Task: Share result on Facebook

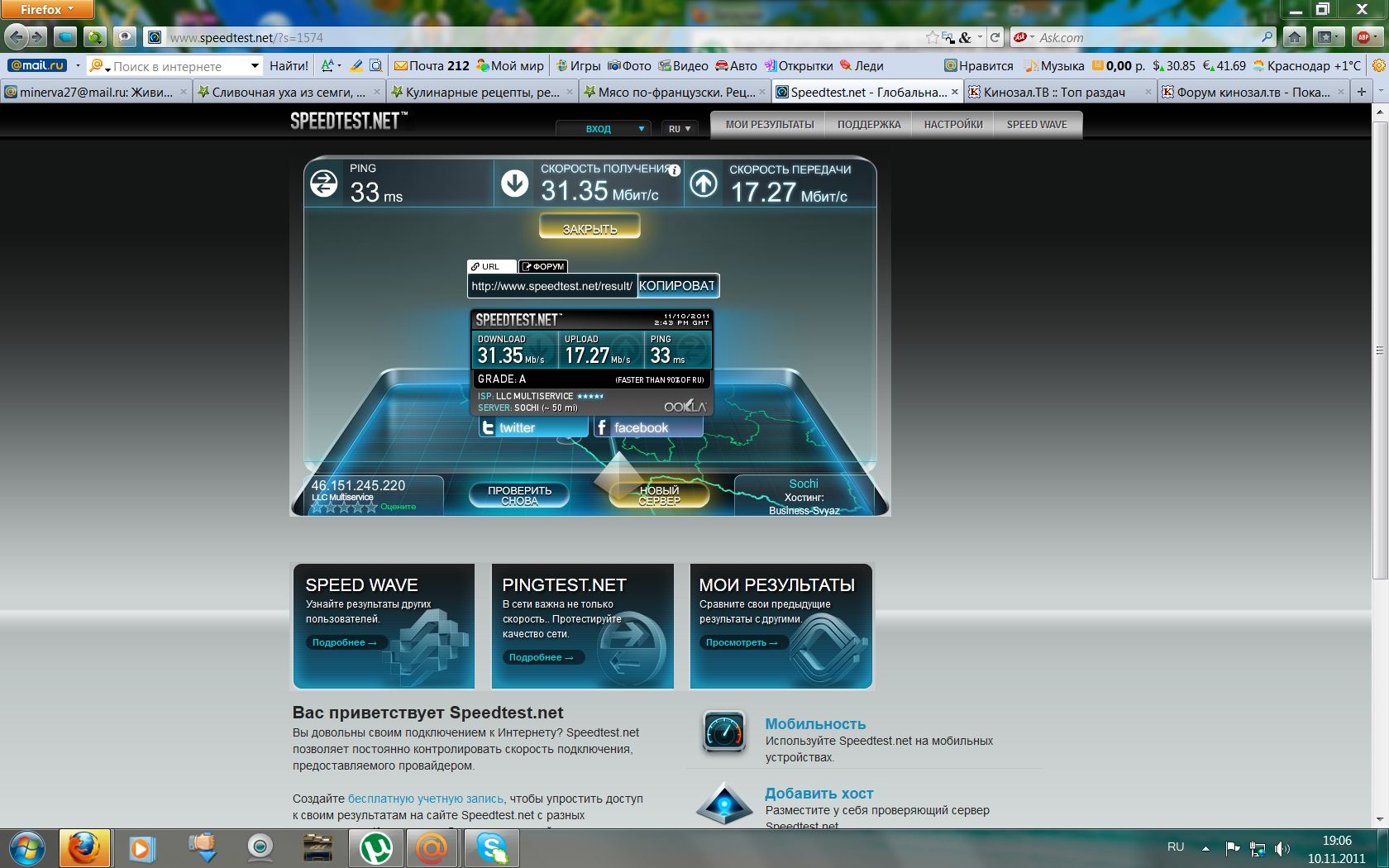Action: (648, 427)
